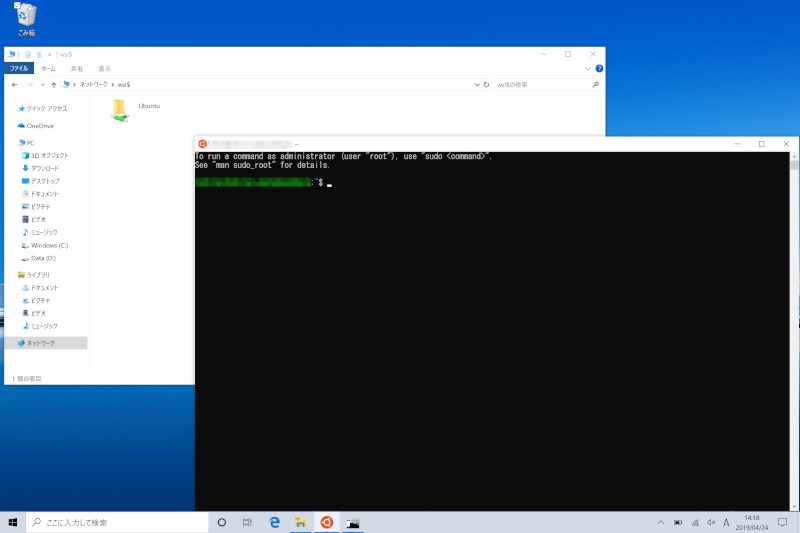Launch Microsoft Edge from the taskbar
The height and width of the screenshot is (533, 800).
(274, 522)
